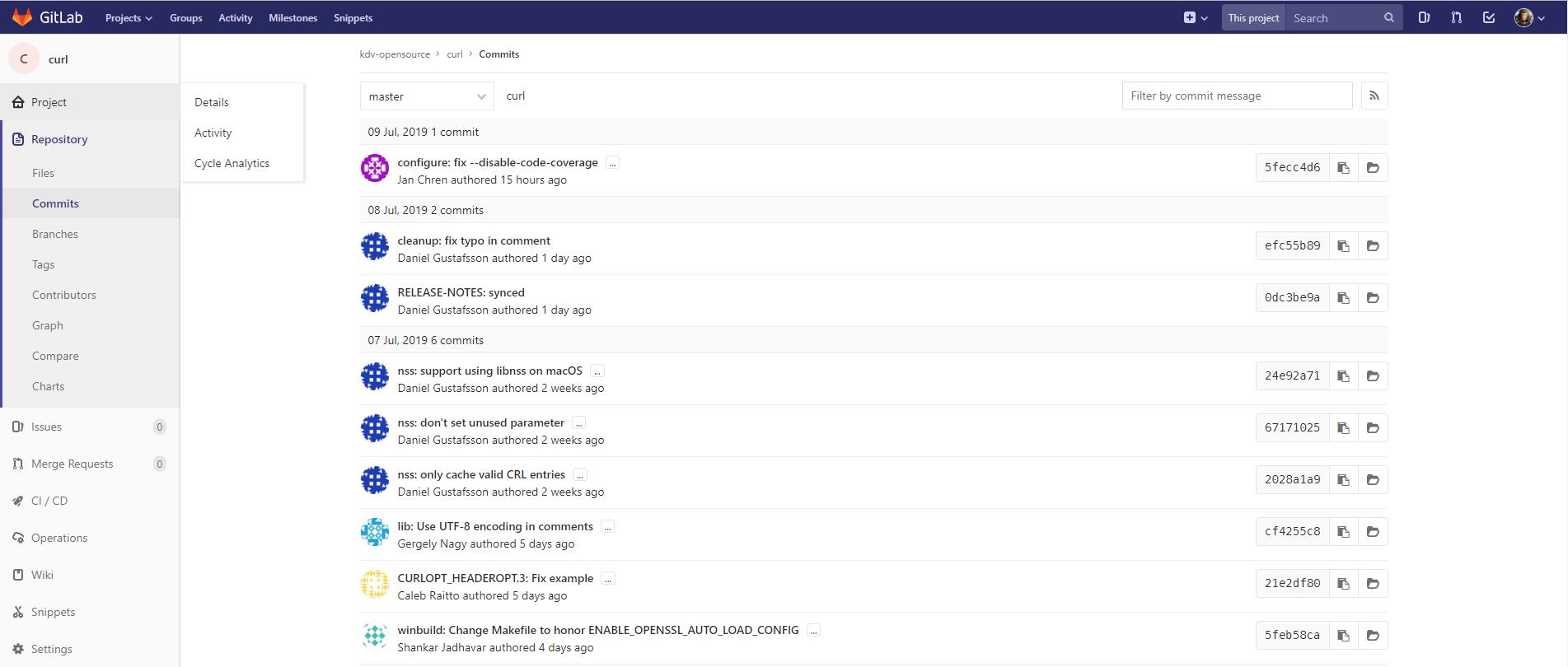The width and height of the screenshot is (1568, 667).
Task: Copy commit SHA 5feb58ca to clipboard
Action: (1343, 635)
